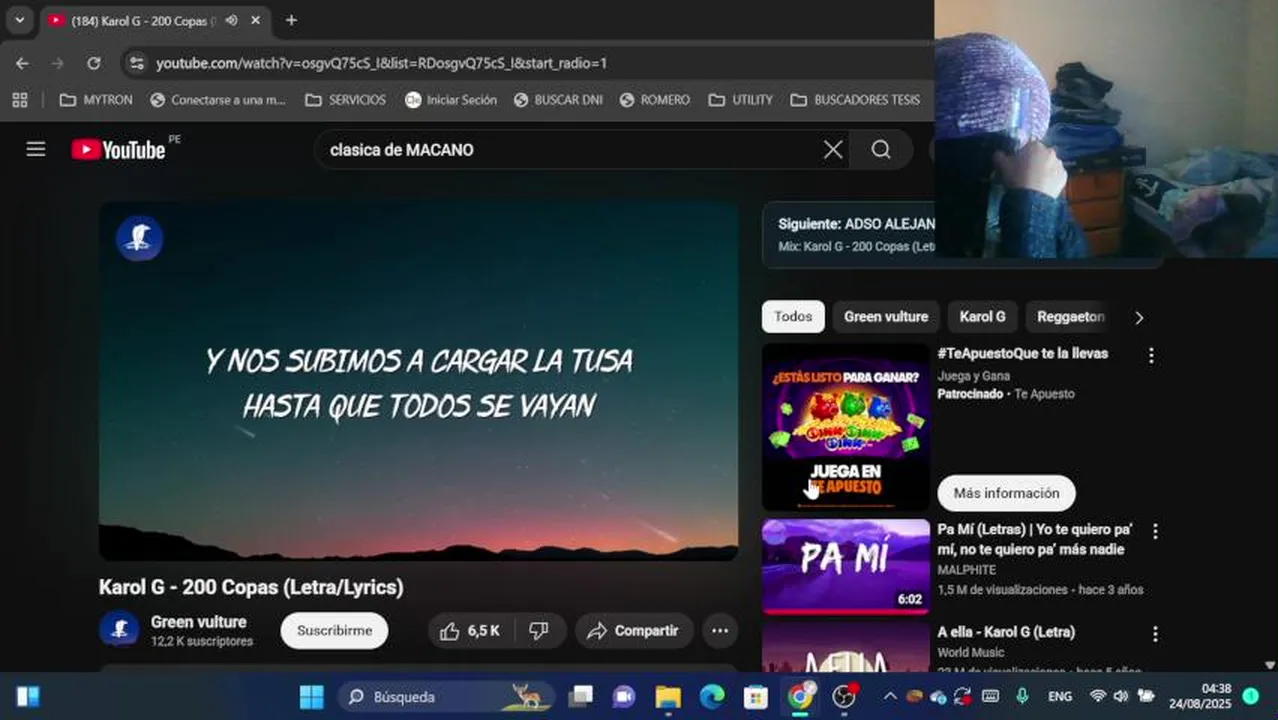Image resolution: width=1278 pixels, height=720 pixels.
Task: Open a new browser tab
Action: [291, 20]
